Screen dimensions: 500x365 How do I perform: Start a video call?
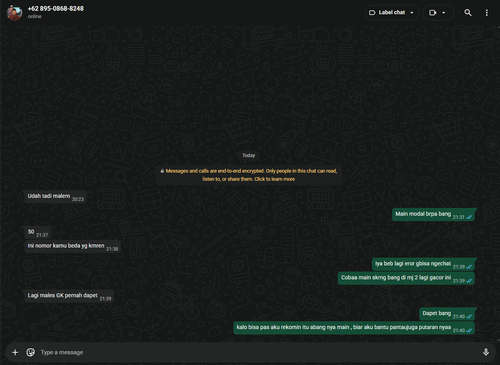tap(433, 13)
